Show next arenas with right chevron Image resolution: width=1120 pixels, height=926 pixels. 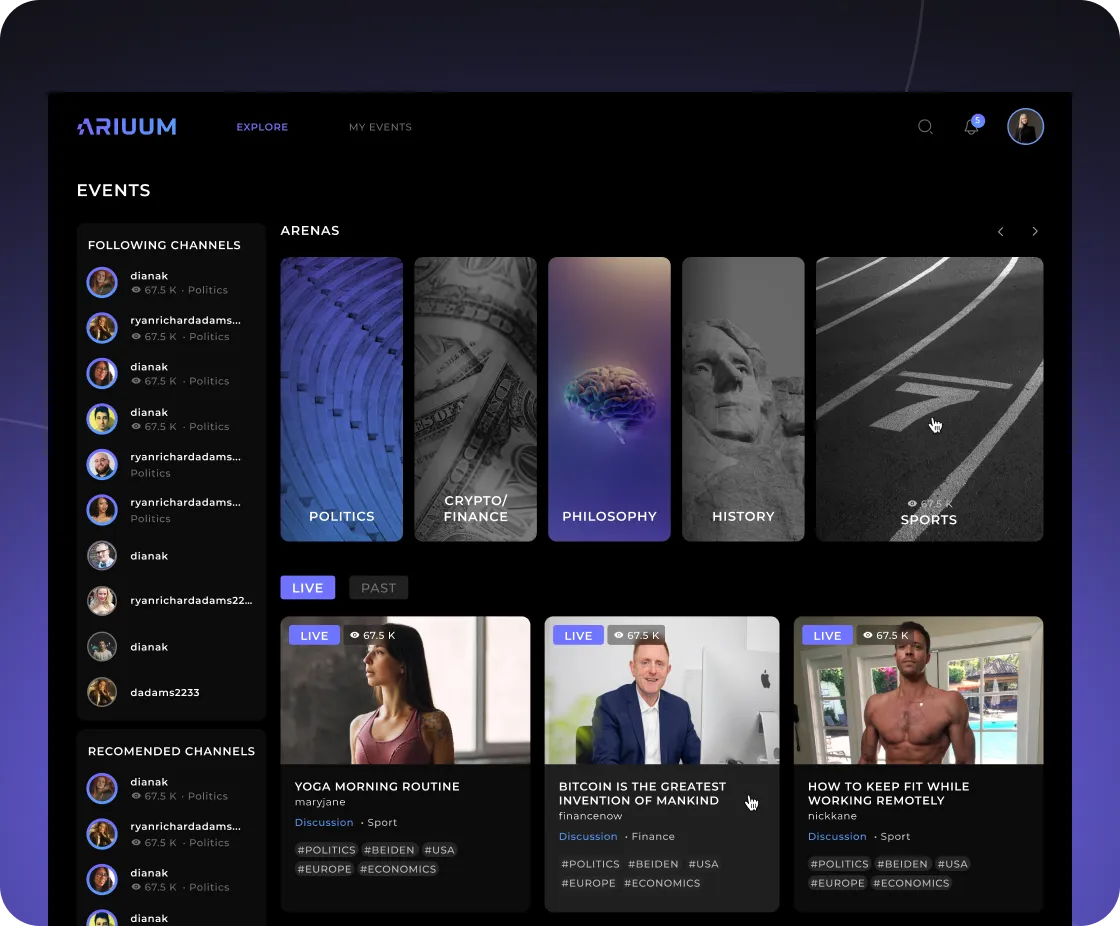click(1035, 232)
